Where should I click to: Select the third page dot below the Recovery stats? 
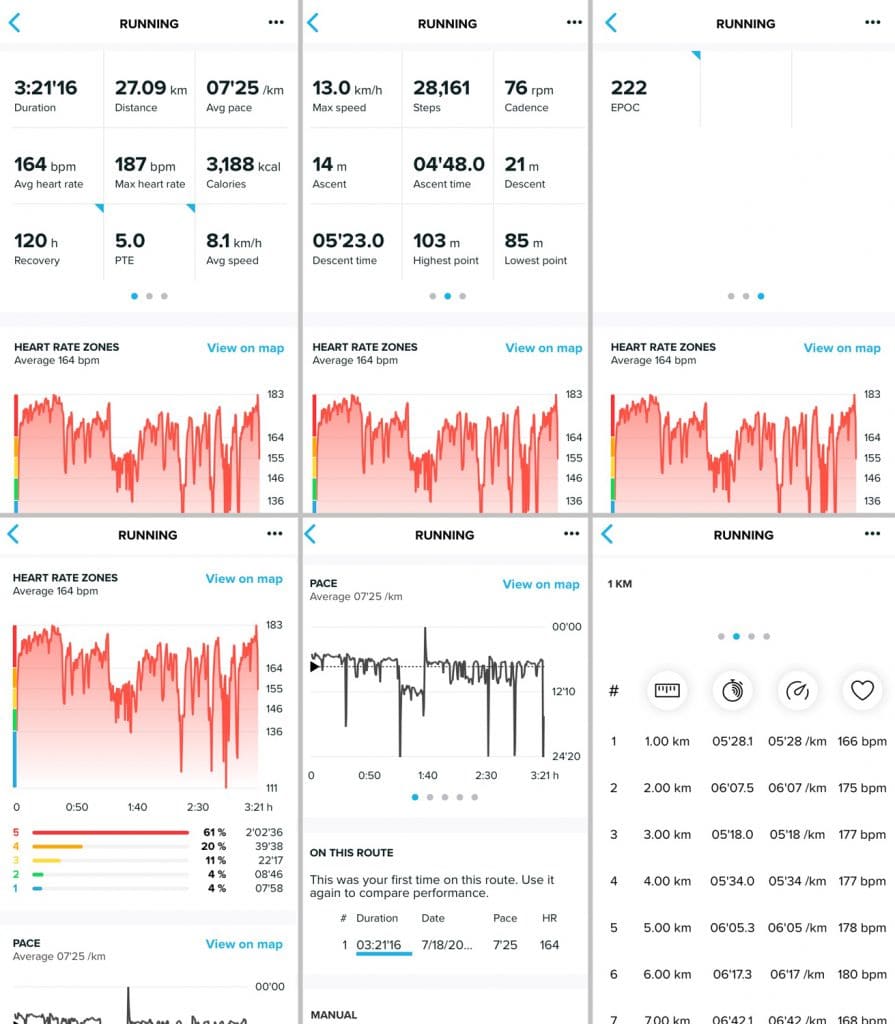tap(165, 296)
